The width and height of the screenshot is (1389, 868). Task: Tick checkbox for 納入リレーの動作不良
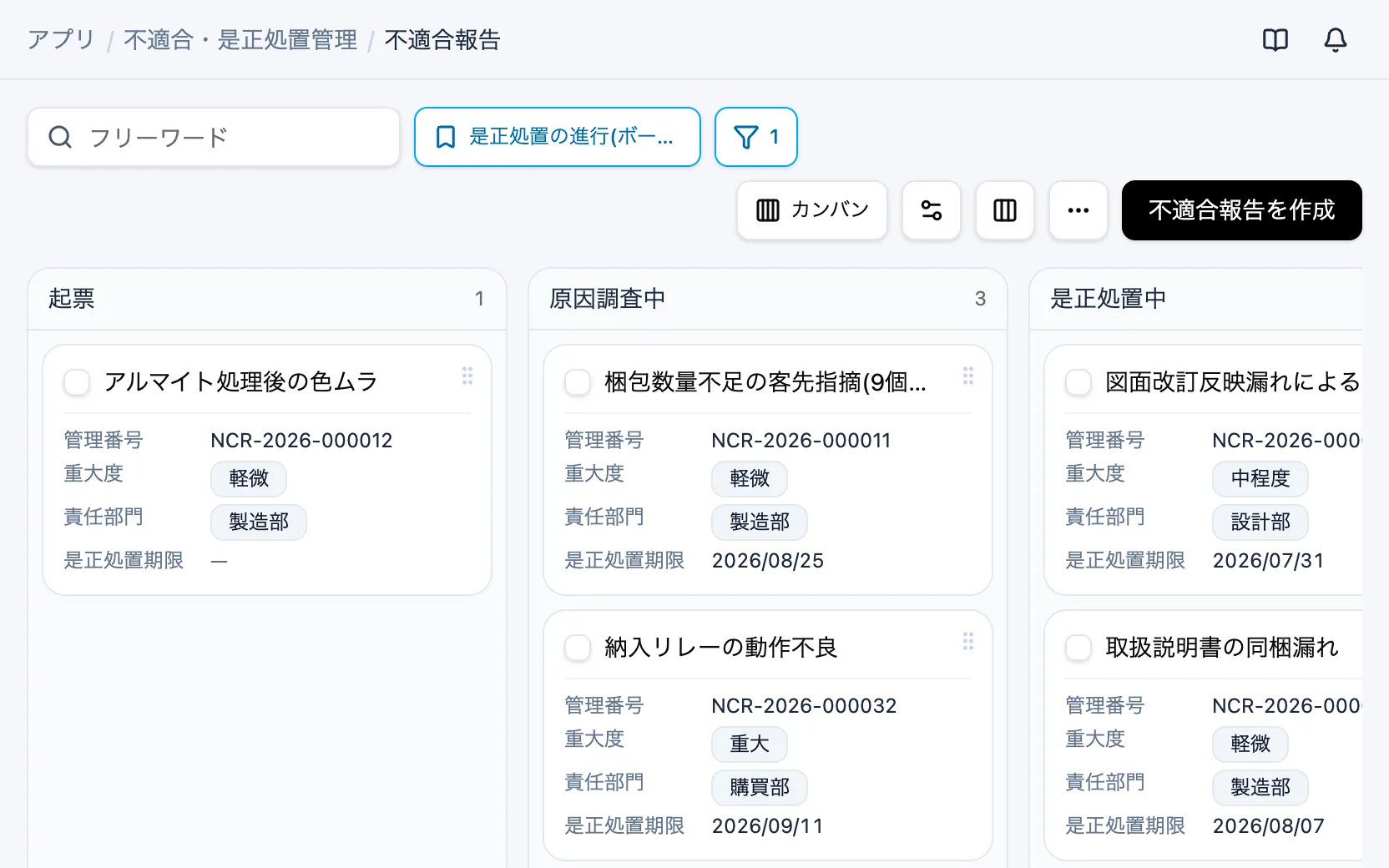[x=578, y=648]
